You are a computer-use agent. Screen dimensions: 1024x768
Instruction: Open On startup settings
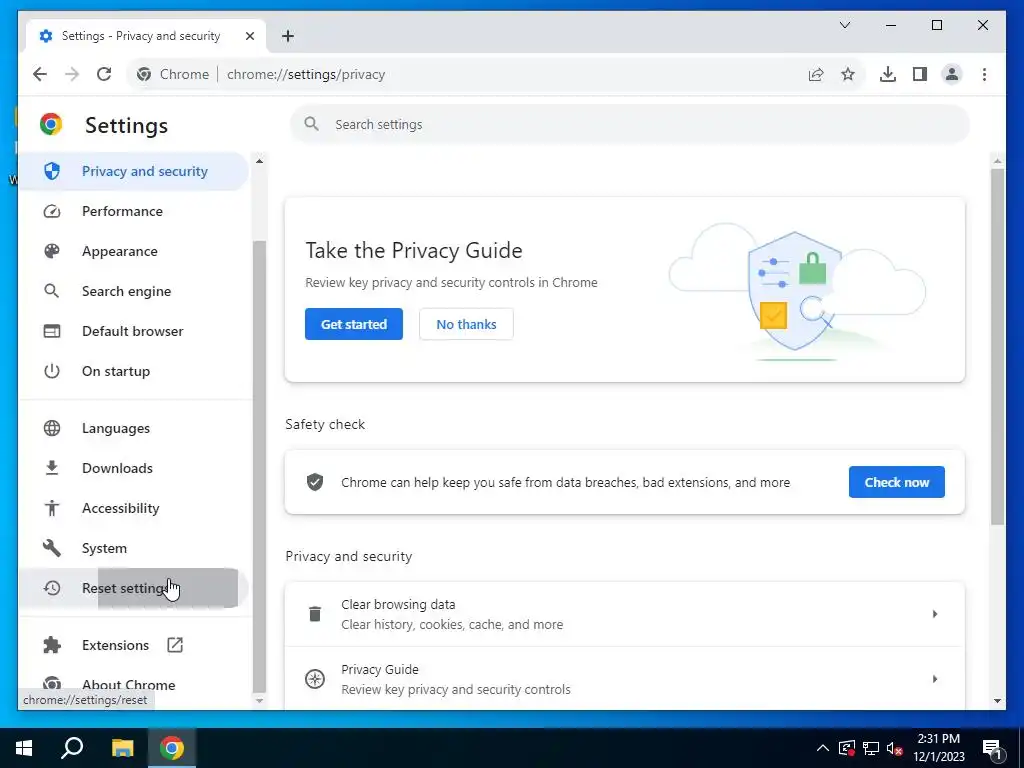click(x=116, y=371)
